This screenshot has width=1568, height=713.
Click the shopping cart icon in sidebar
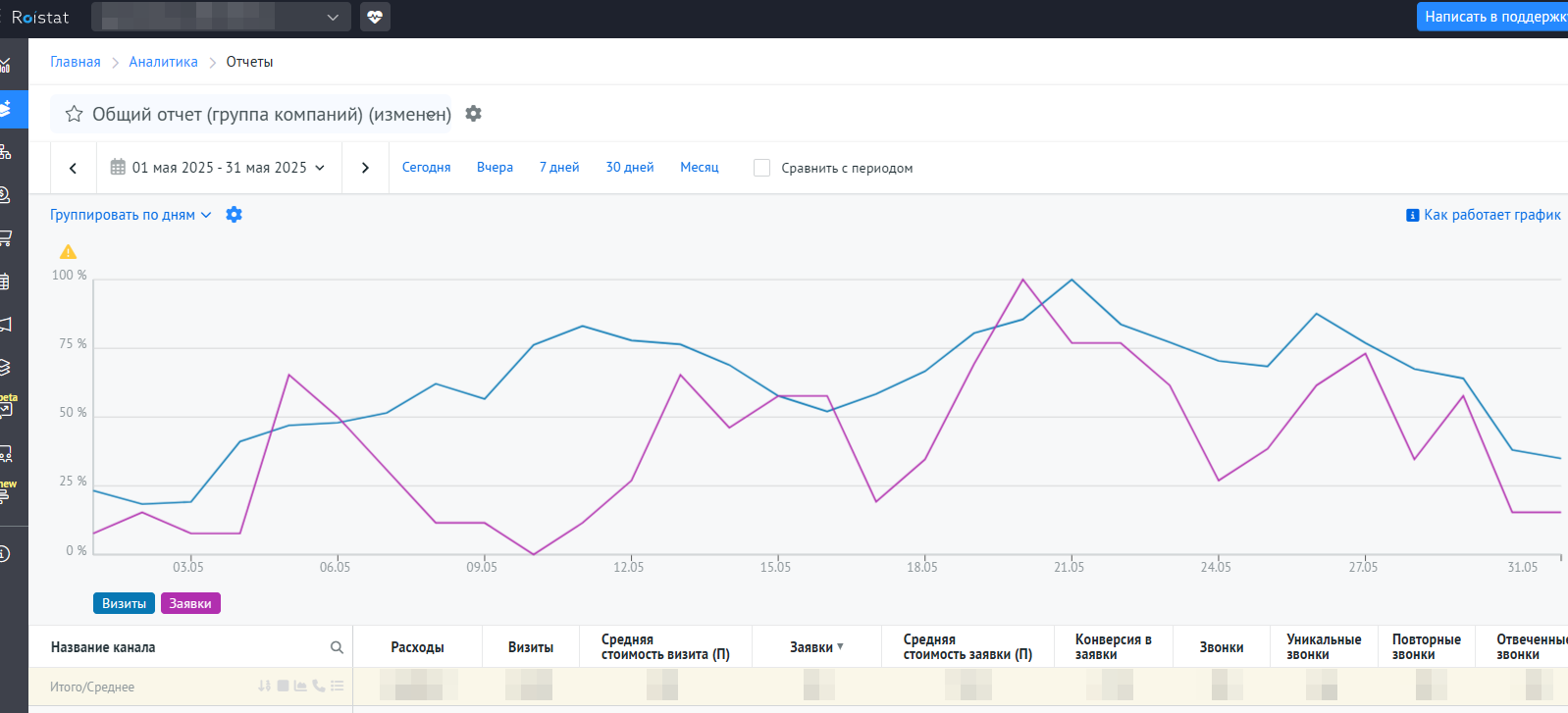click(6, 237)
